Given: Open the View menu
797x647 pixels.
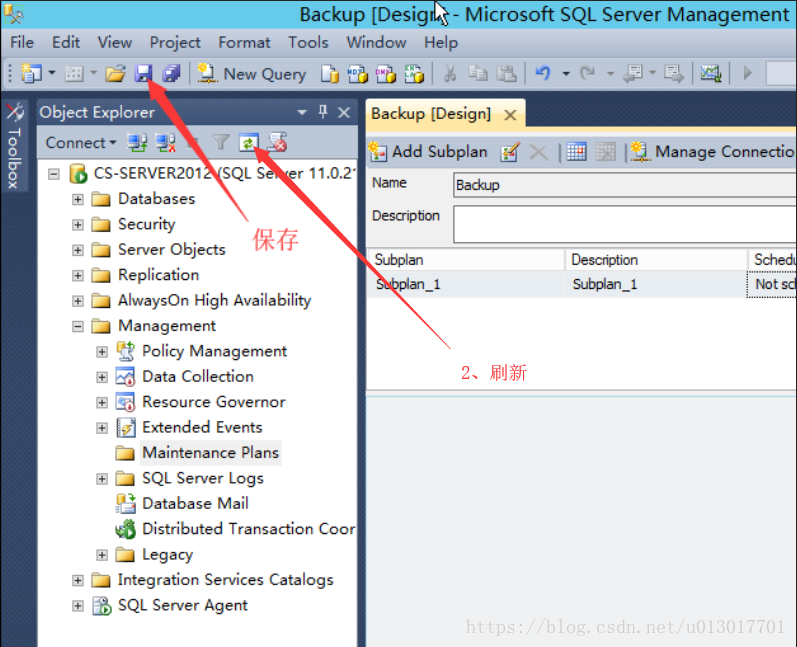Looking at the screenshot, I should (115, 42).
